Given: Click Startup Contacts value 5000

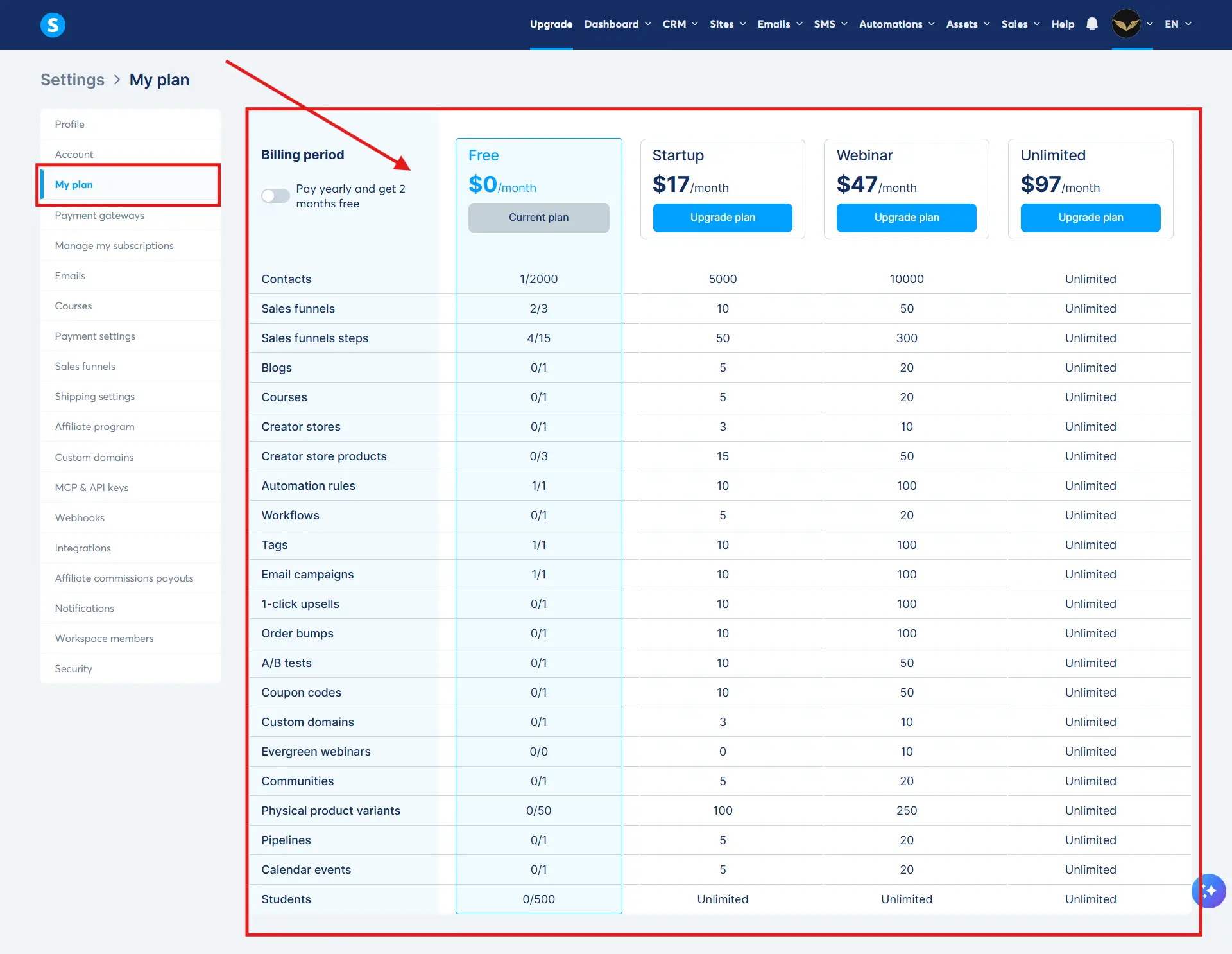Looking at the screenshot, I should (723, 279).
